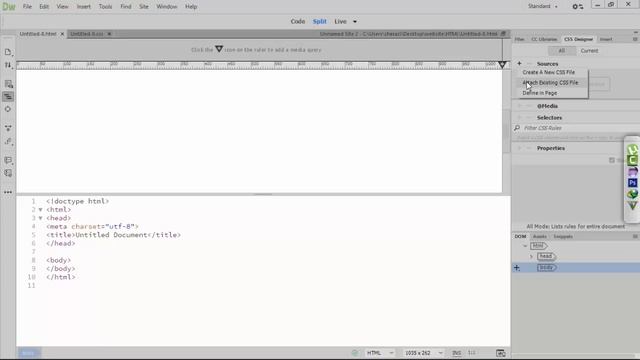Toggle Show Set checkbox in Properties

click(611, 160)
